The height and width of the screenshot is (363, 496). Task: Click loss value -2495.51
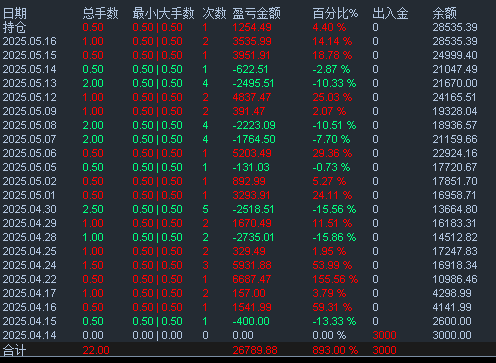click(x=253, y=83)
